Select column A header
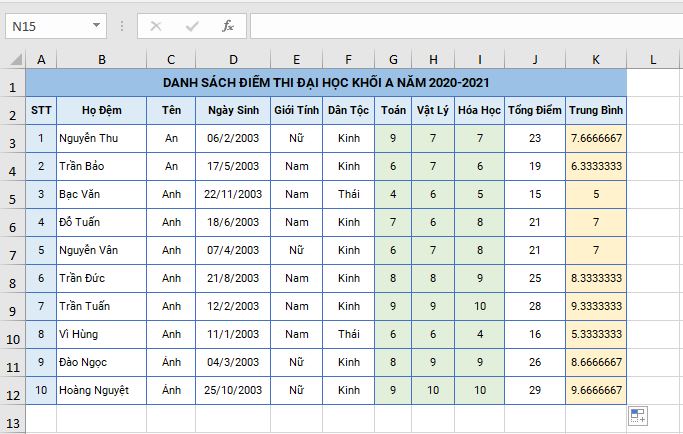Screen dimensions: 683x434 pos(41,59)
